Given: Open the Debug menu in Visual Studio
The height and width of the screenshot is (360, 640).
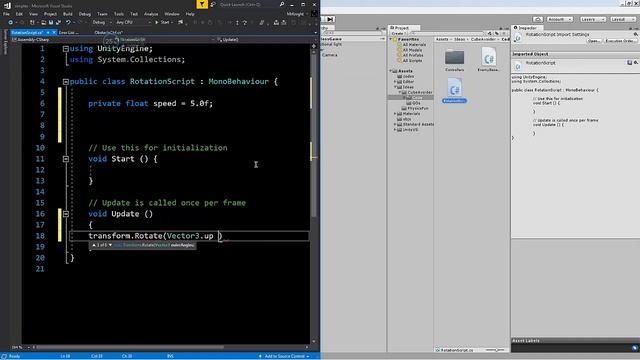Looking at the screenshot, I should (x=85, y=14).
